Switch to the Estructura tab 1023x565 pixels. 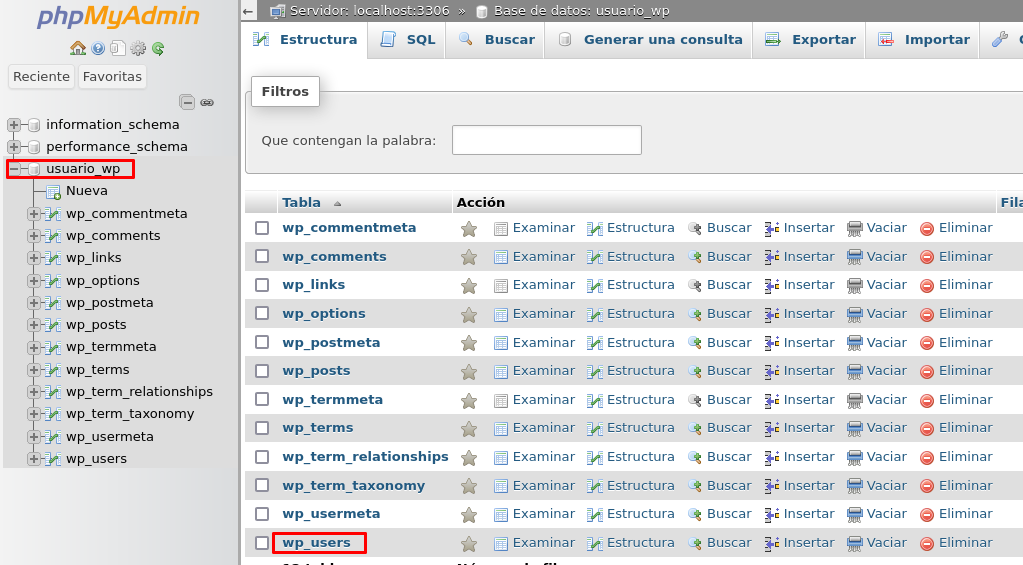point(305,40)
